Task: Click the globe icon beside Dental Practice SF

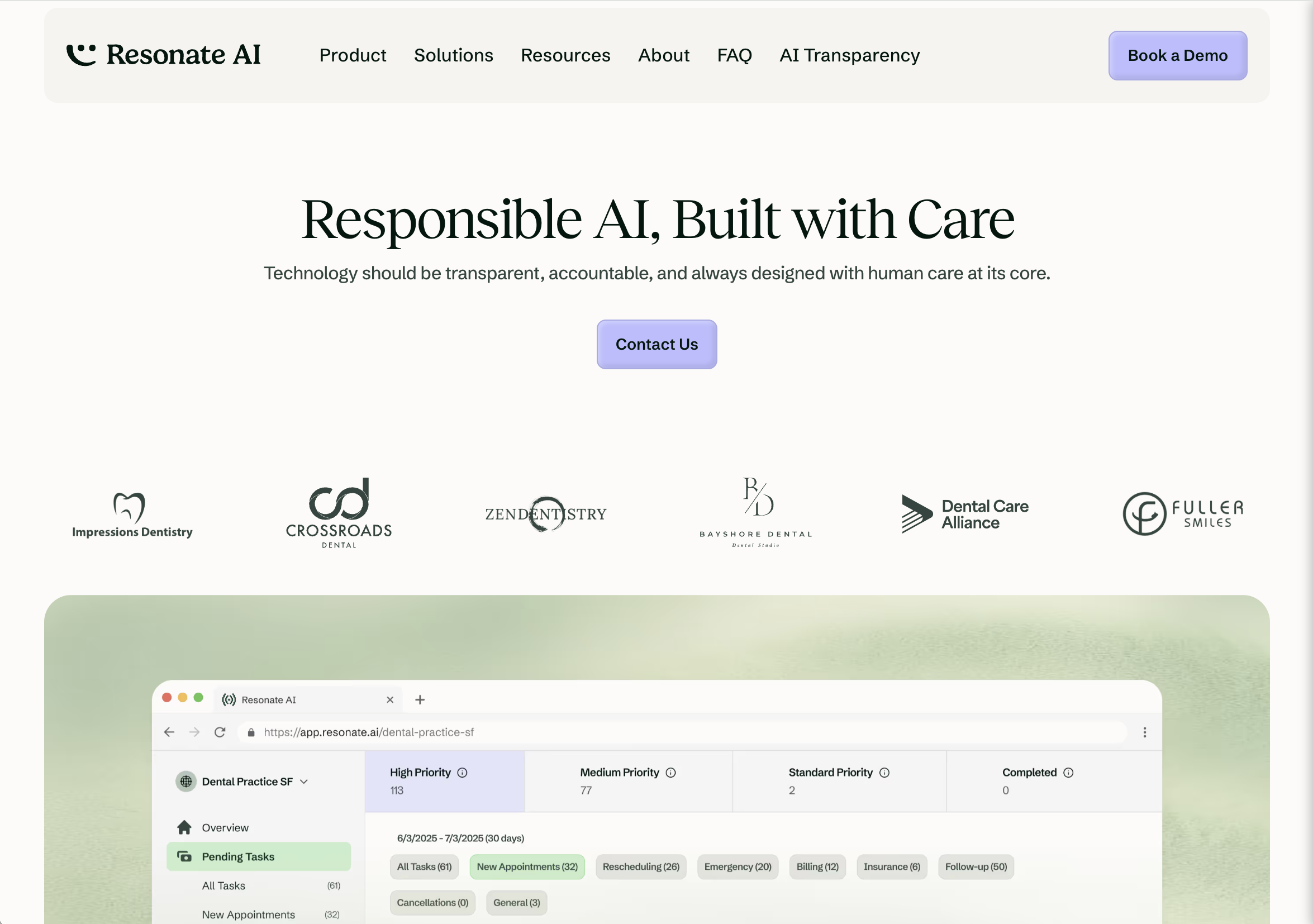Action: point(186,781)
